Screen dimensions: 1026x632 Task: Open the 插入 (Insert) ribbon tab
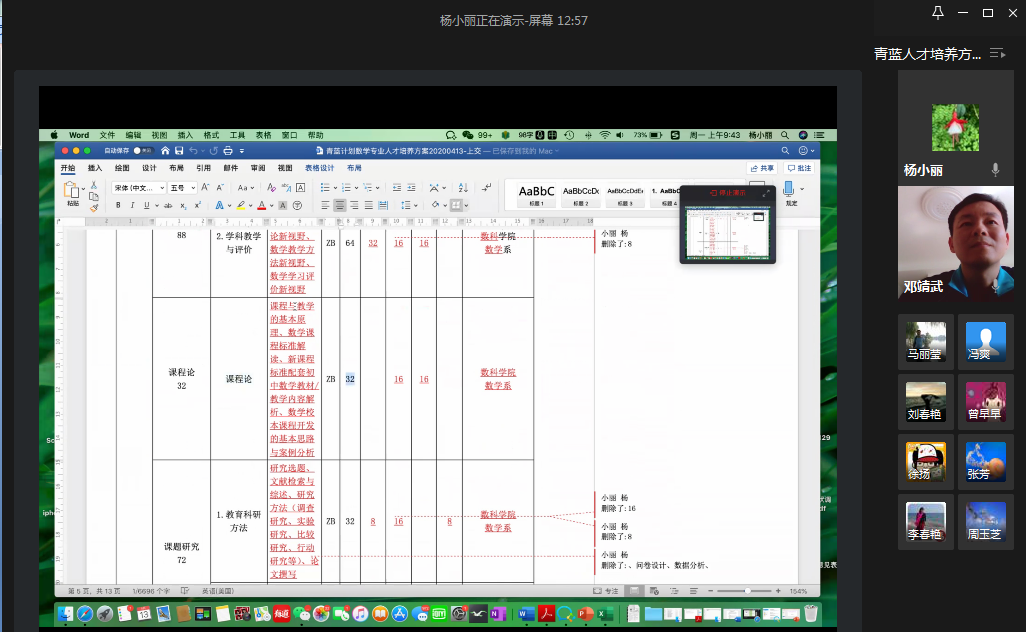coord(95,168)
